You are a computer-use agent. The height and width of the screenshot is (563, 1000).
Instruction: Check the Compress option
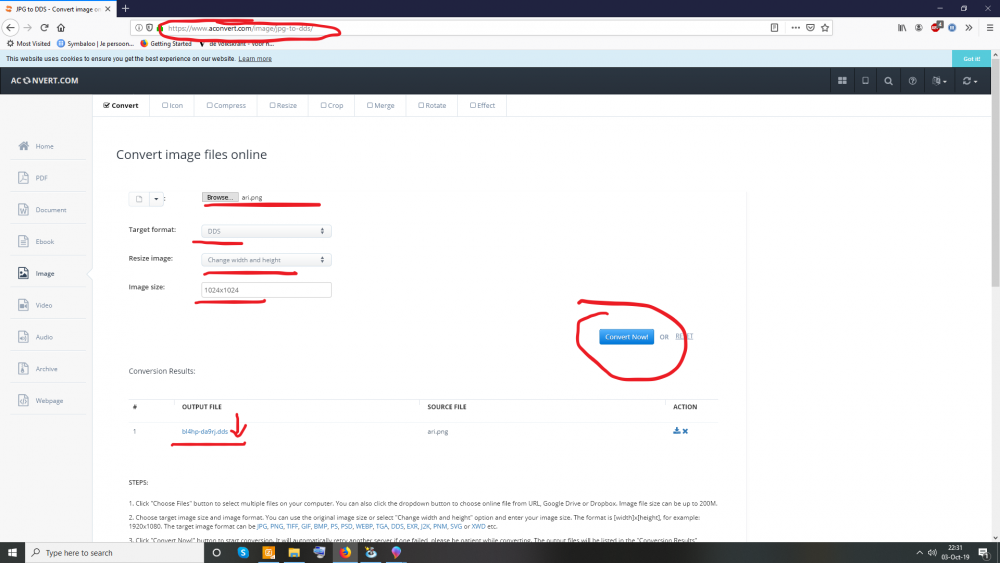point(226,105)
